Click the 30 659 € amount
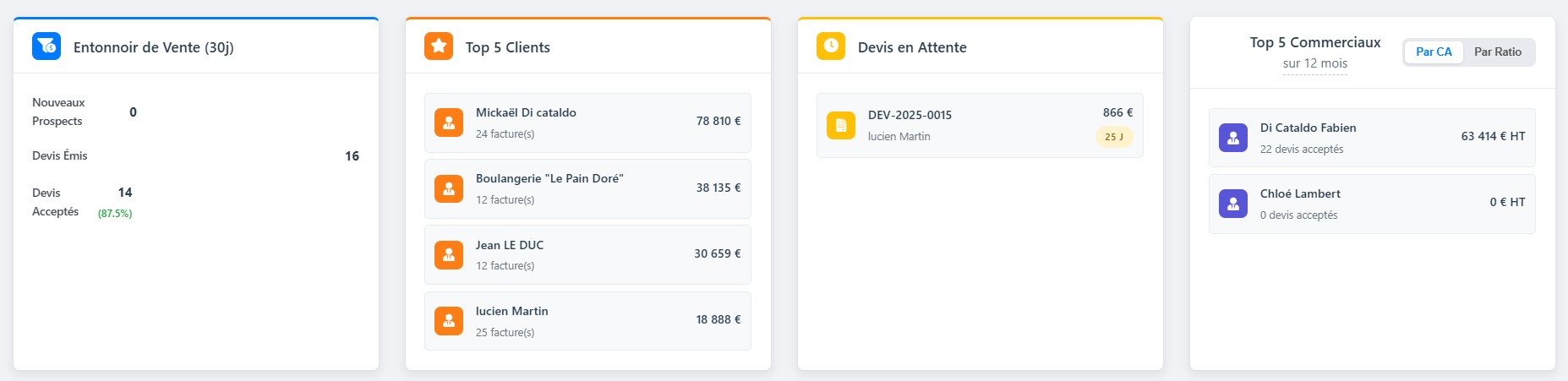Screen dimensions: 1568x381 (x=718, y=253)
